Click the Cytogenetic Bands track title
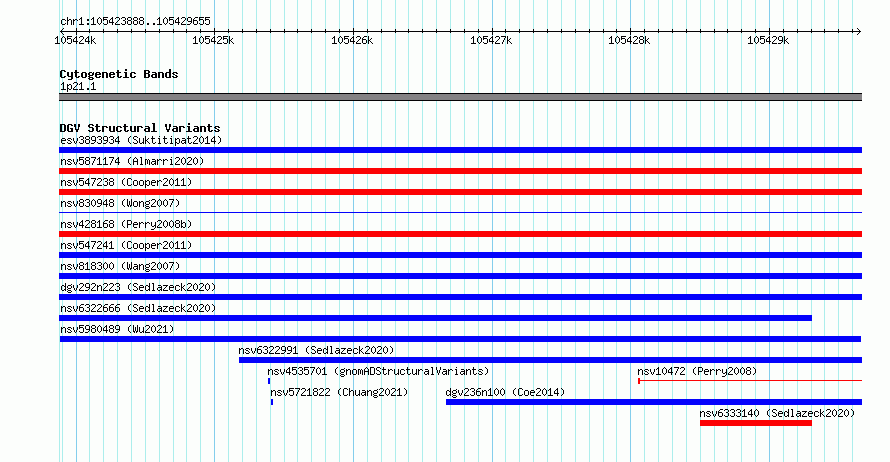This screenshot has width=890, height=462. click(x=119, y=74)
